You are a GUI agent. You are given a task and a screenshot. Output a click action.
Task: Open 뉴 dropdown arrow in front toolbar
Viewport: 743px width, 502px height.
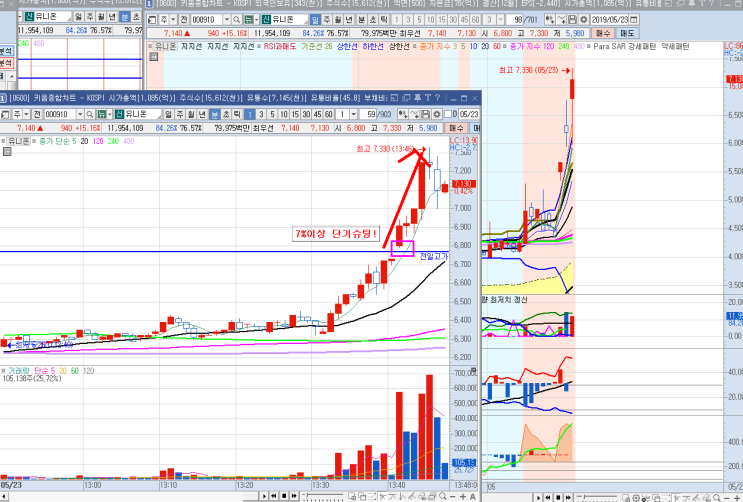point(110,114)
